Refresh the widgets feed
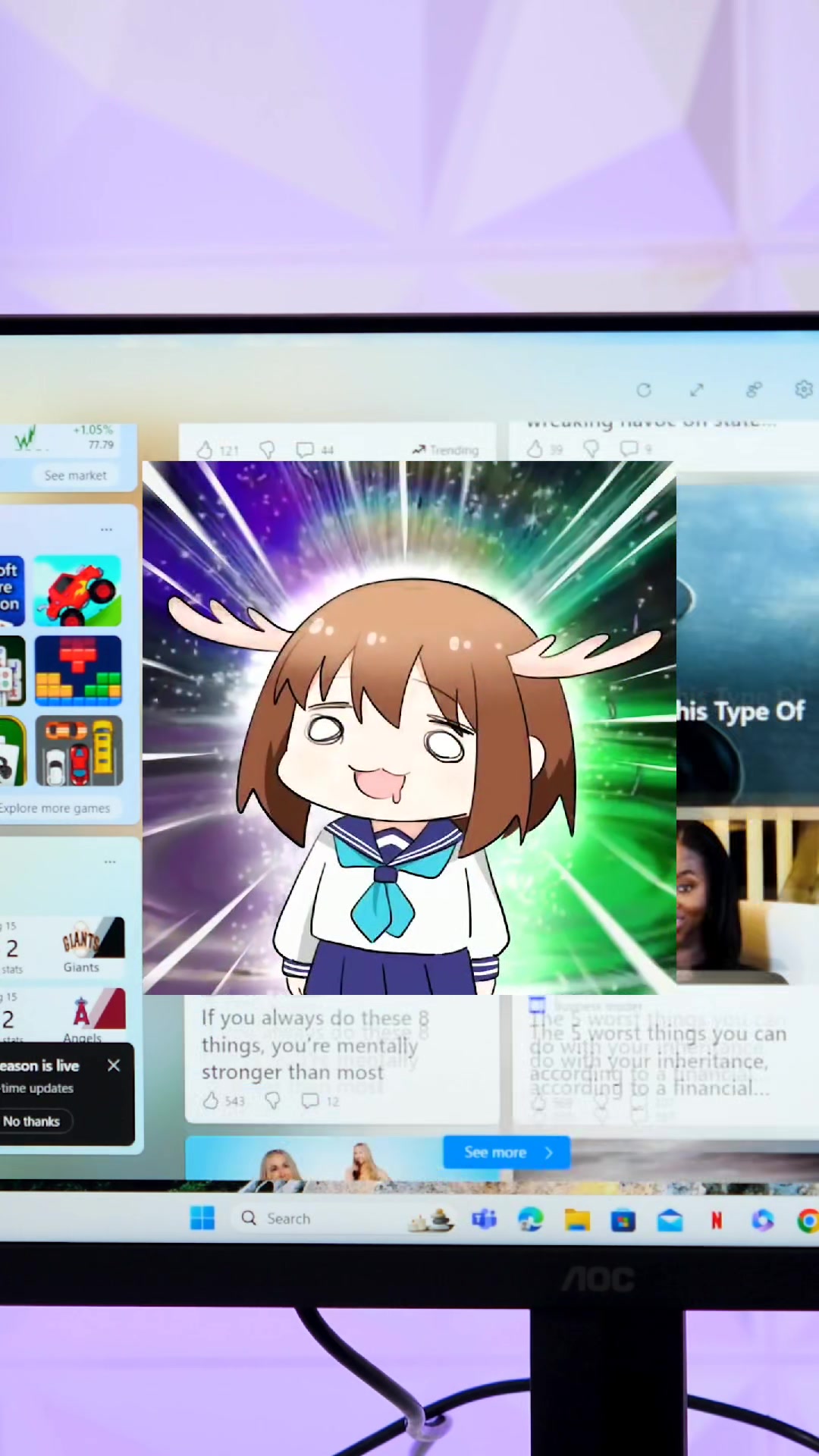 (x=644, y=390)
